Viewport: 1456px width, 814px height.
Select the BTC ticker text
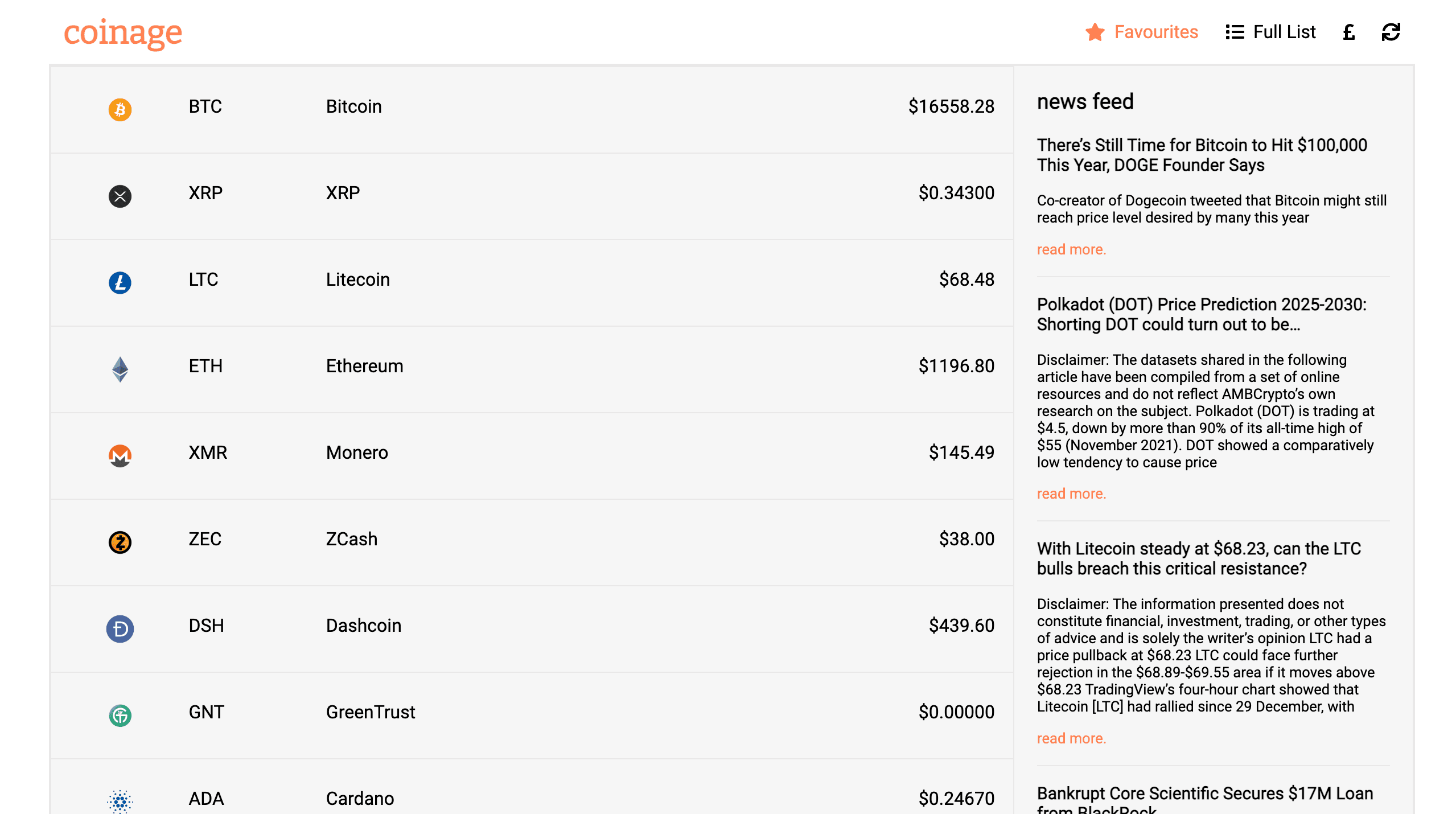[x=205, y=106]
